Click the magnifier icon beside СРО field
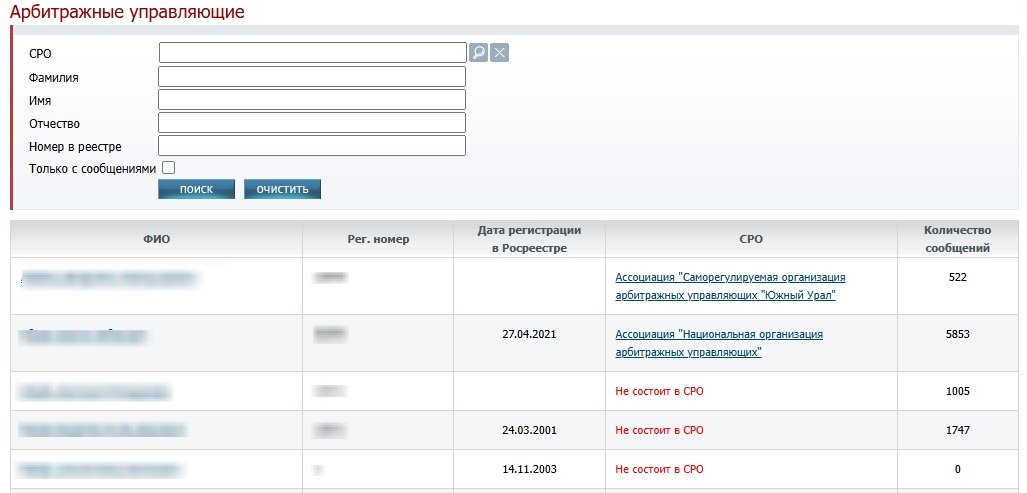The width and height of the screenshot is (1027, 493). click(x=479, y=53)
